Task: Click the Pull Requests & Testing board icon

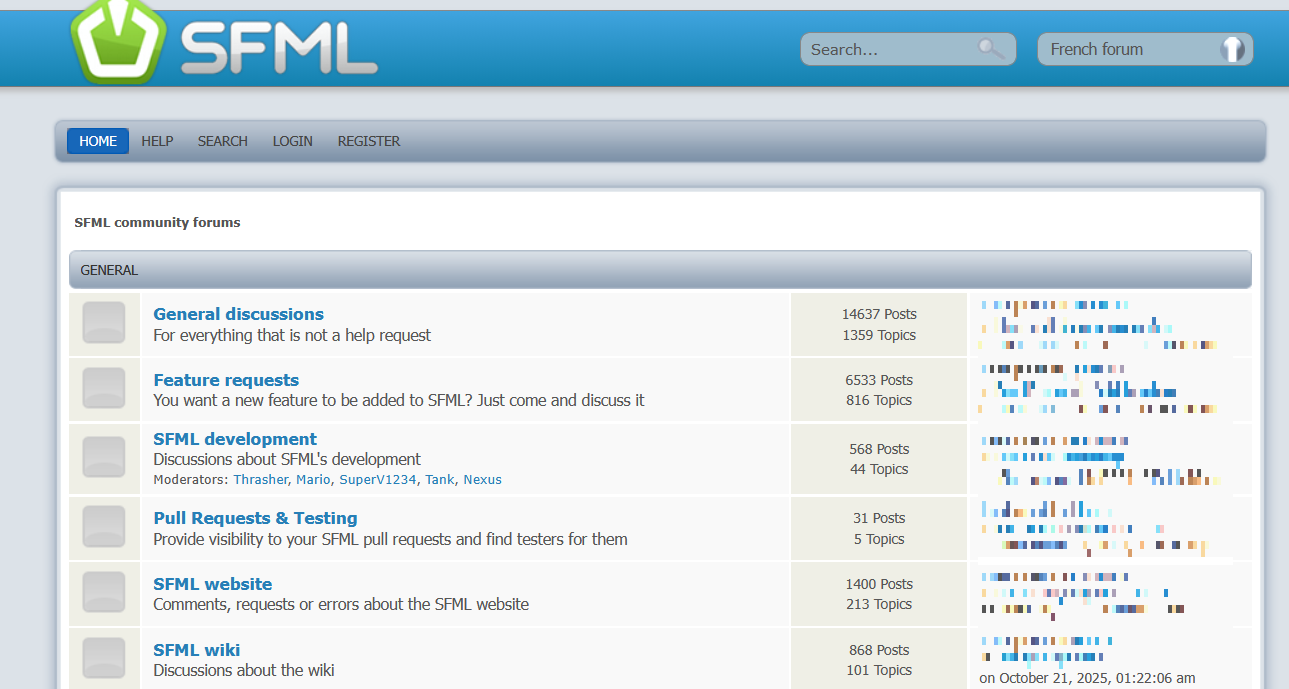Action: tap(104, 528)
